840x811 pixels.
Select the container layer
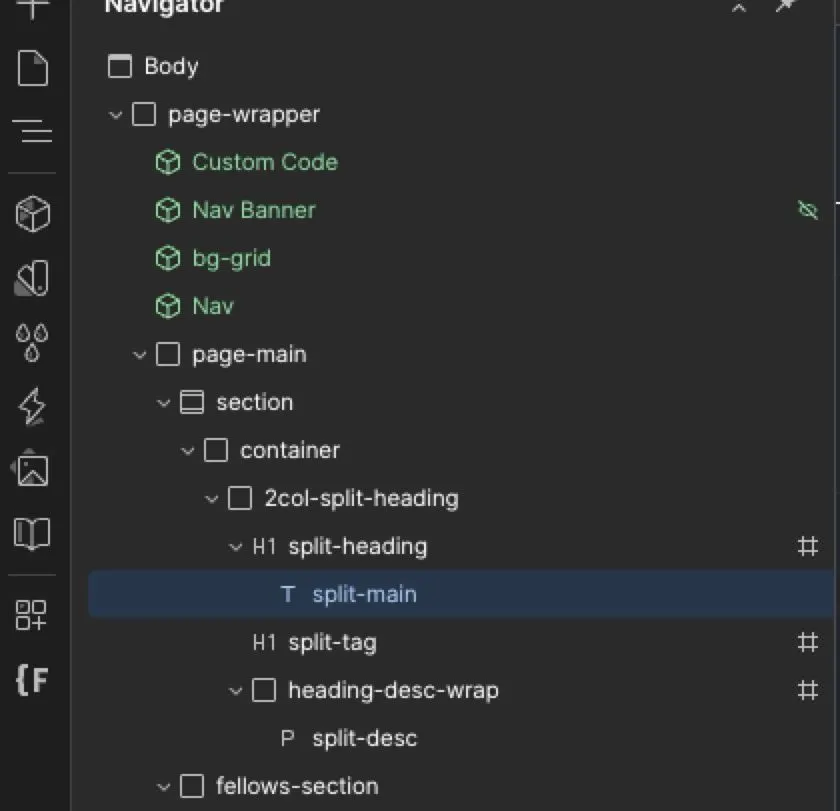coord(290,450)
